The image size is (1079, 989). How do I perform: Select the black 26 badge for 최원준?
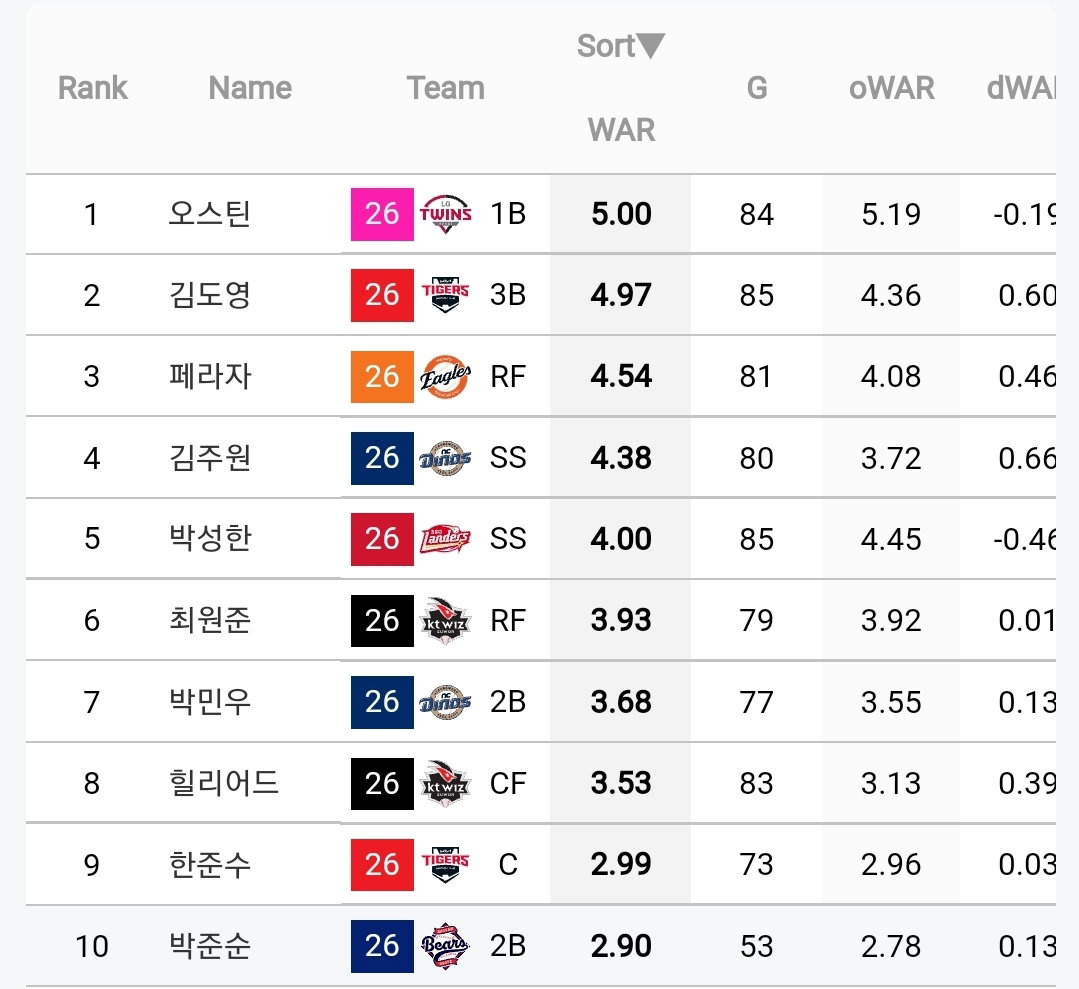pyautogui.click(x=382, y=620)
